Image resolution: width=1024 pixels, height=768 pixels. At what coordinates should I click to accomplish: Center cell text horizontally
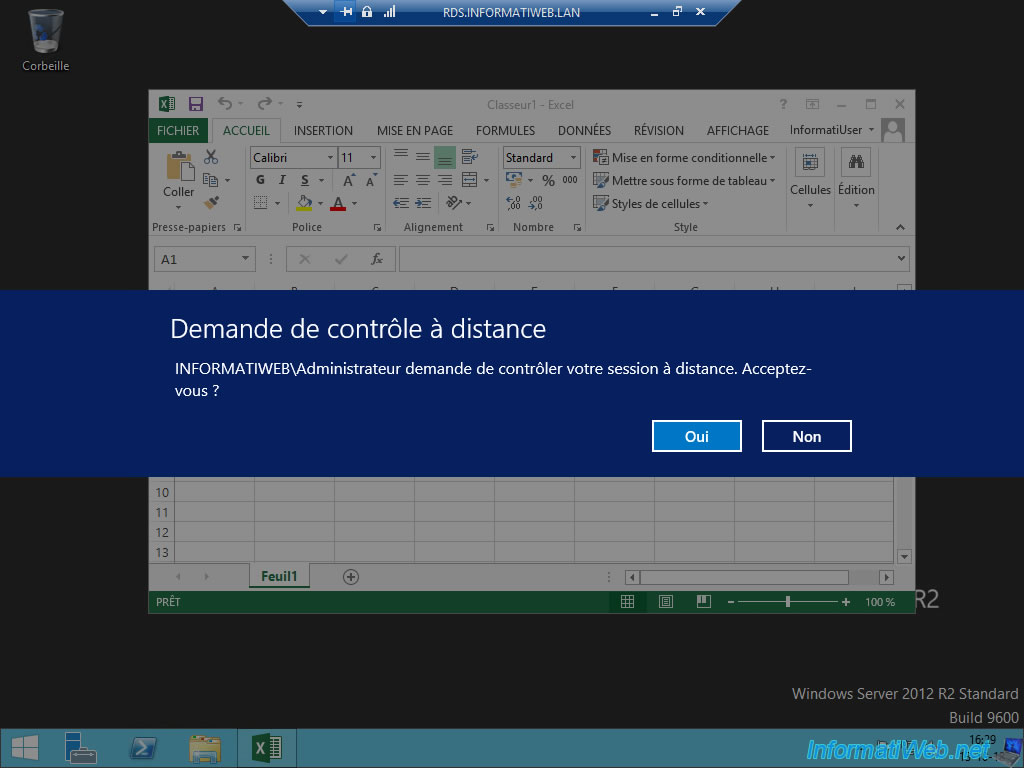tap(423, 180)
